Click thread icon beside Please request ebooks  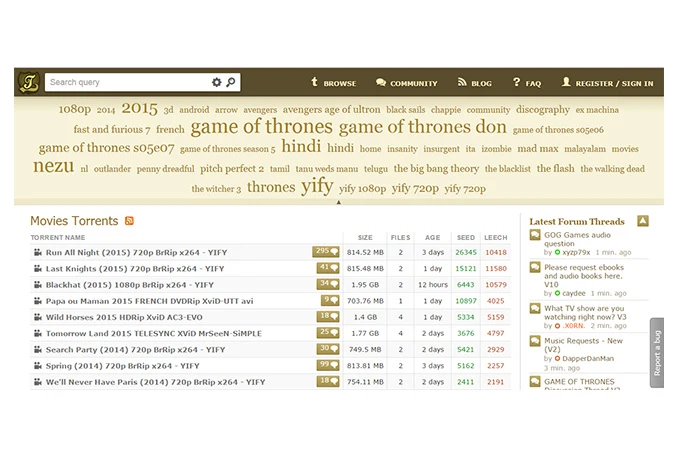click(x=535, y=268)
